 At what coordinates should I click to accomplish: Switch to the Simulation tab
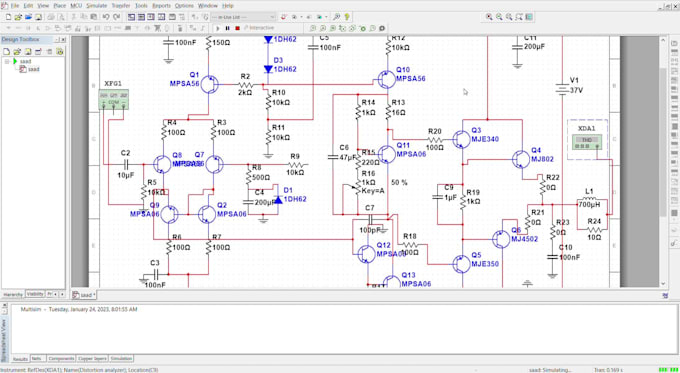[x=121, y=359]
